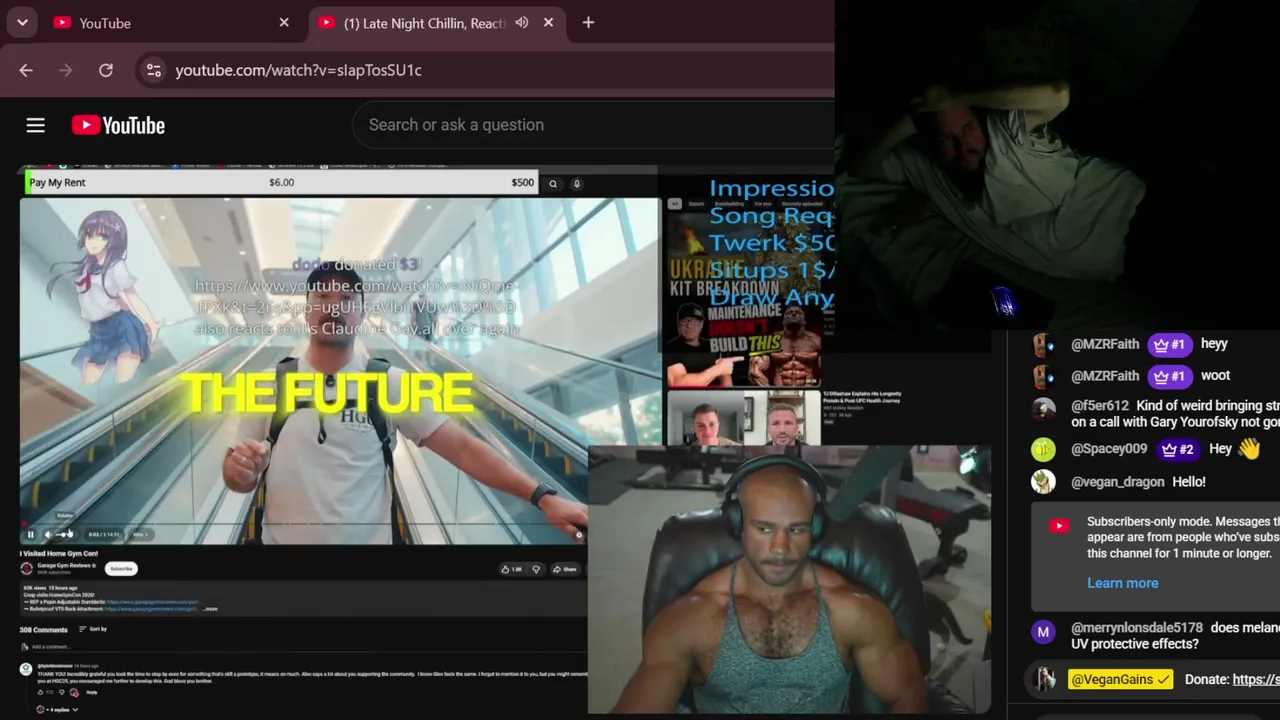
Task: Click the search icon in inner video
Action: pyautogui.click(x=553, y=183)
